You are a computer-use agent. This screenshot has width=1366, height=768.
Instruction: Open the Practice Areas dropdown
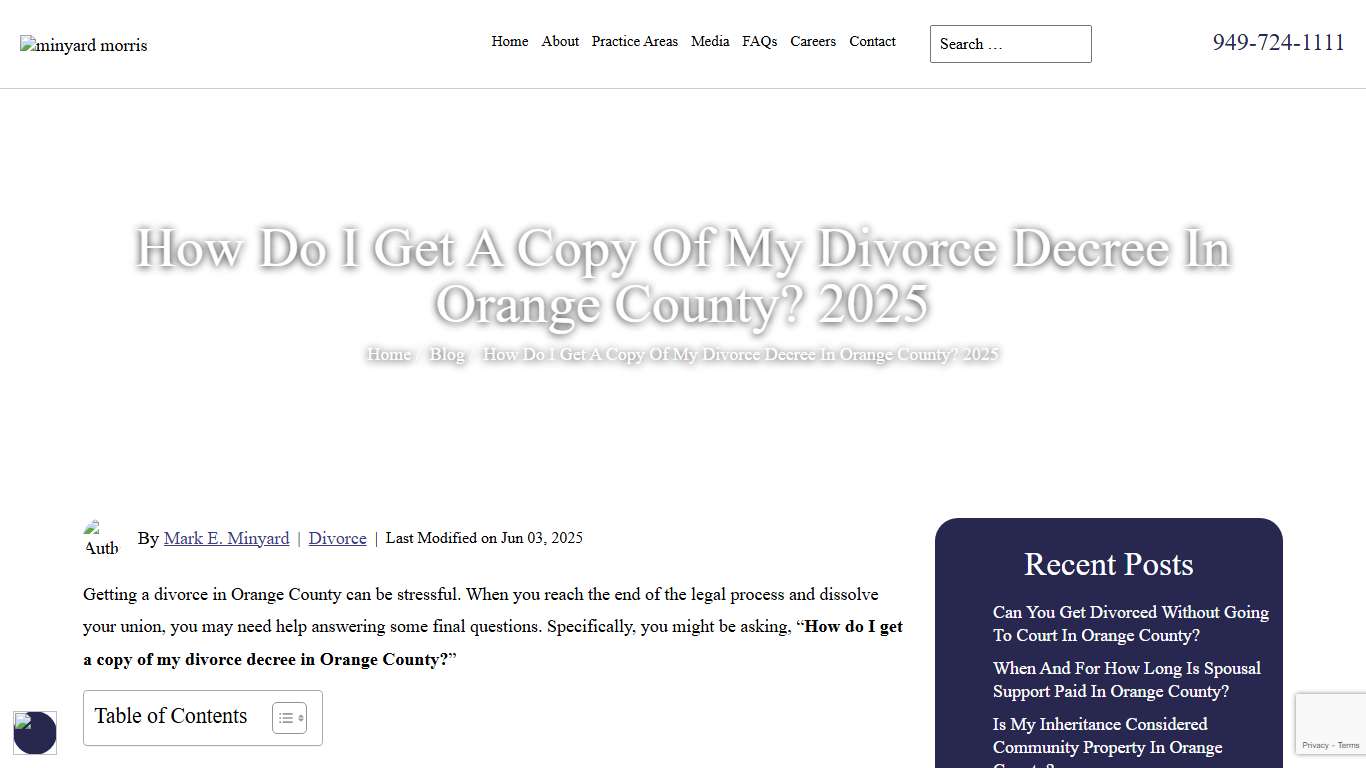634,41
